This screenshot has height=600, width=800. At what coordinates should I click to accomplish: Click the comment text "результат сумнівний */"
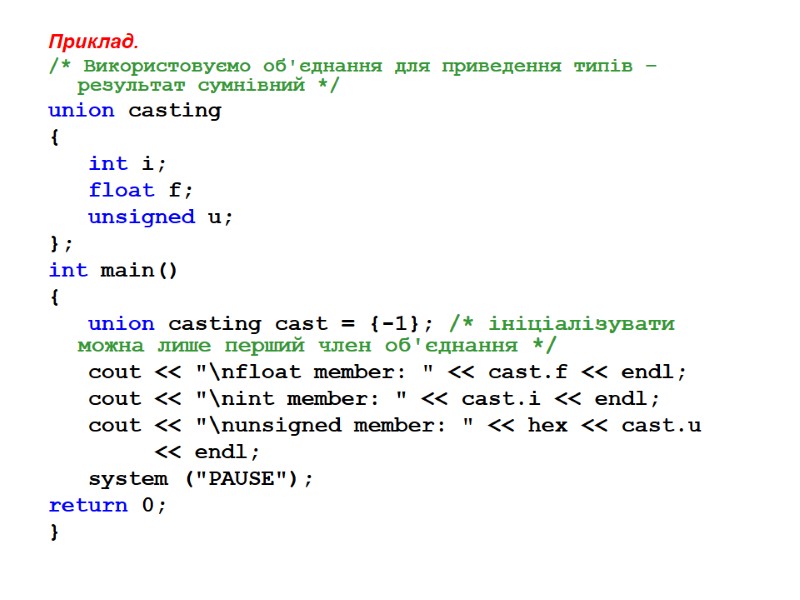pyautogui.click(x=208, y=85)
